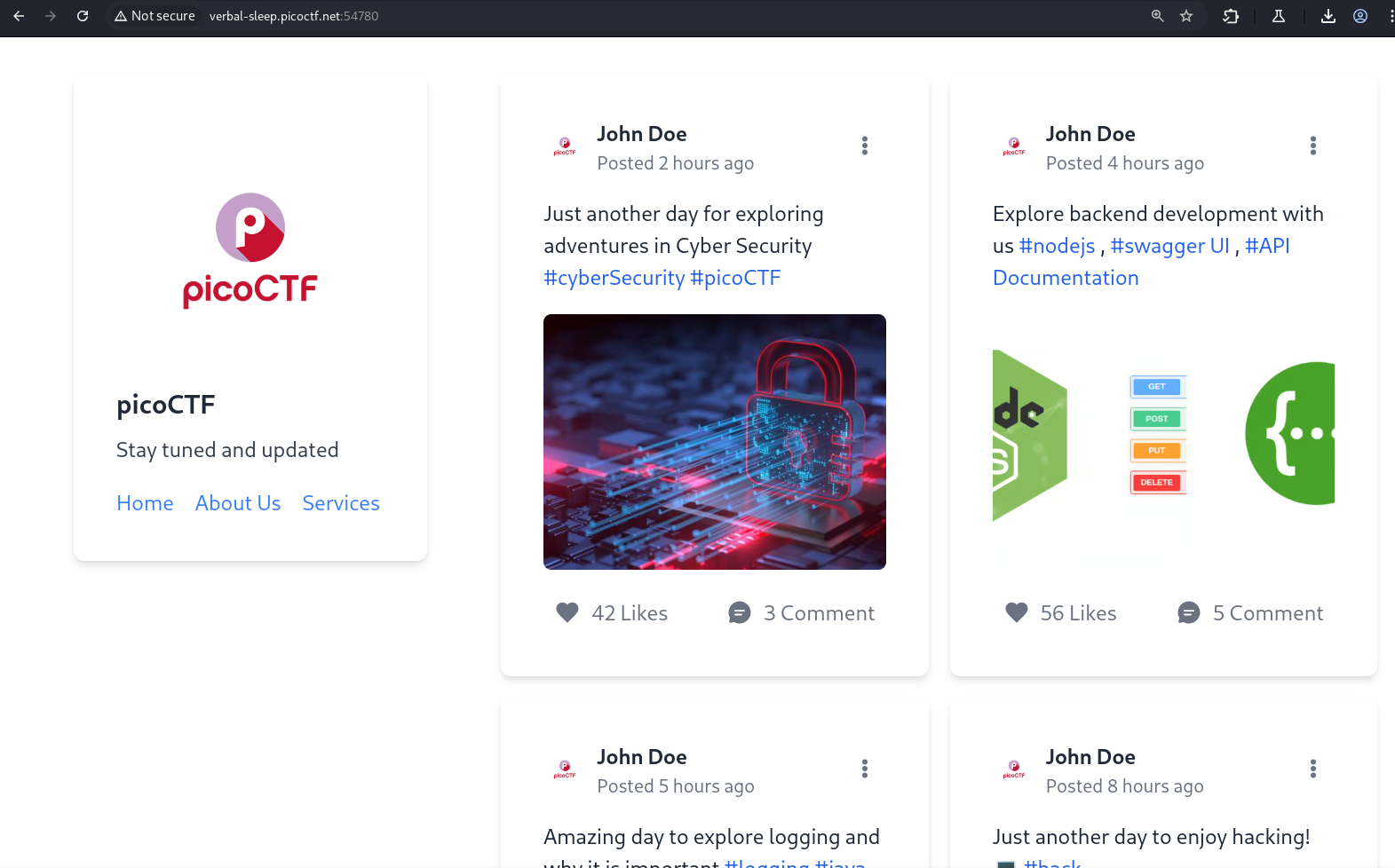Expand three-dot menu on 5 hours ago post
The height and width of the screenshot is (868, 1395).
864,769
